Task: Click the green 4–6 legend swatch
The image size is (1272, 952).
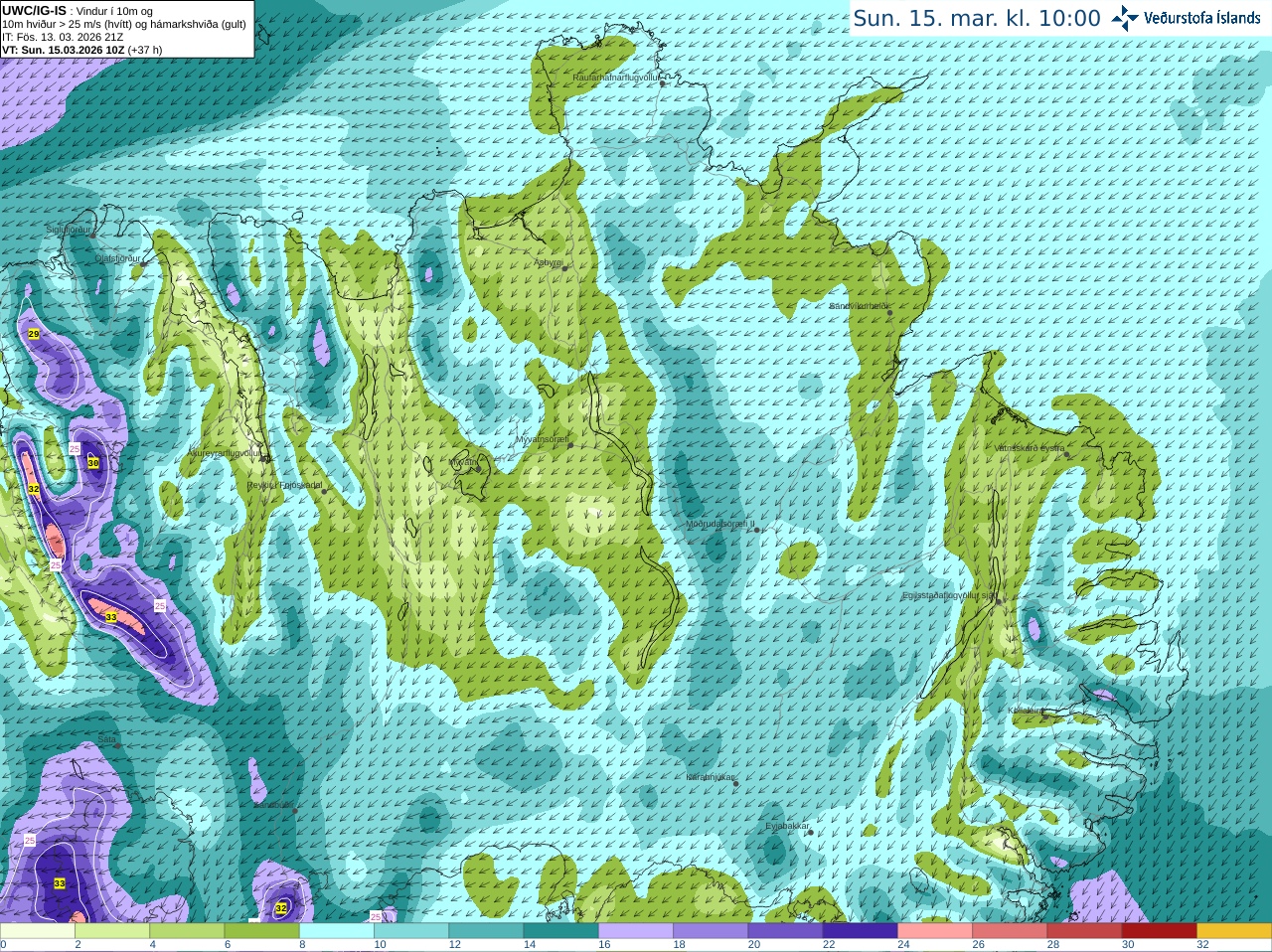Action: click(187, 931)
